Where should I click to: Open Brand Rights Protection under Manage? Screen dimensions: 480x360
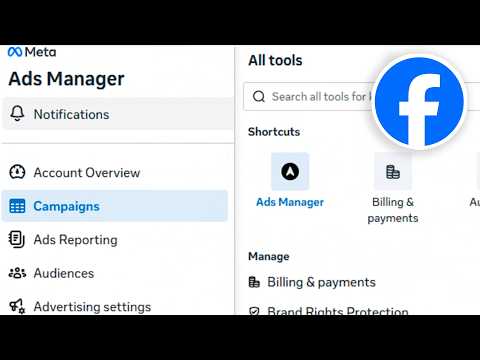(x=338, y=311)
